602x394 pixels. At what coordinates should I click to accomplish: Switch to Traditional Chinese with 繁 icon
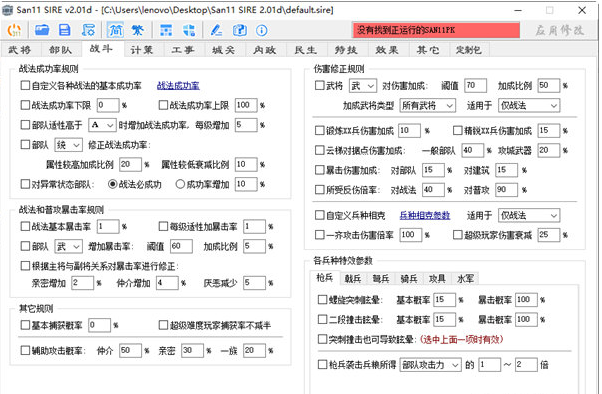137,30
